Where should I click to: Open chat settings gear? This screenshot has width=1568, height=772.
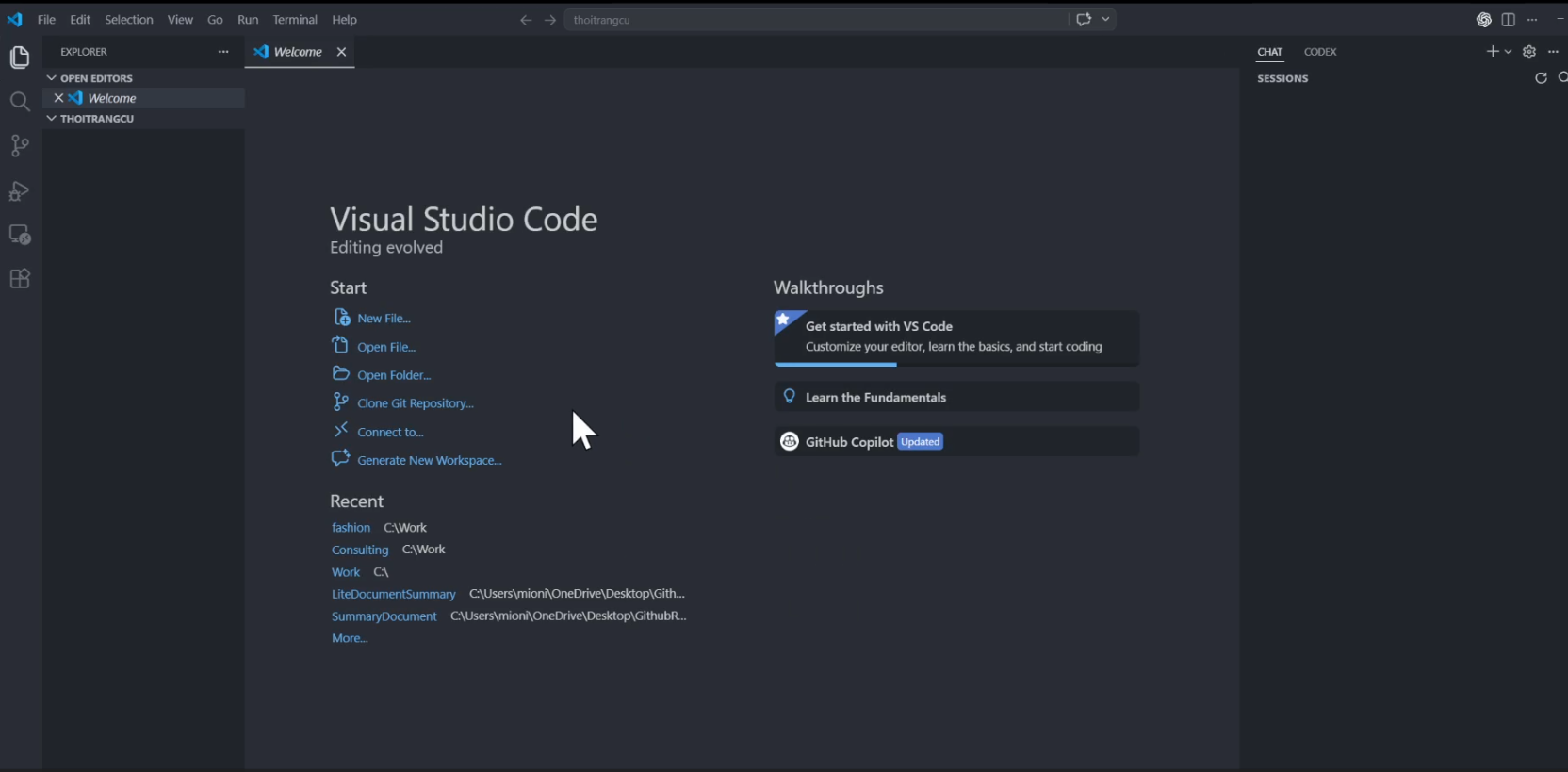click(x=1529, y=52)
